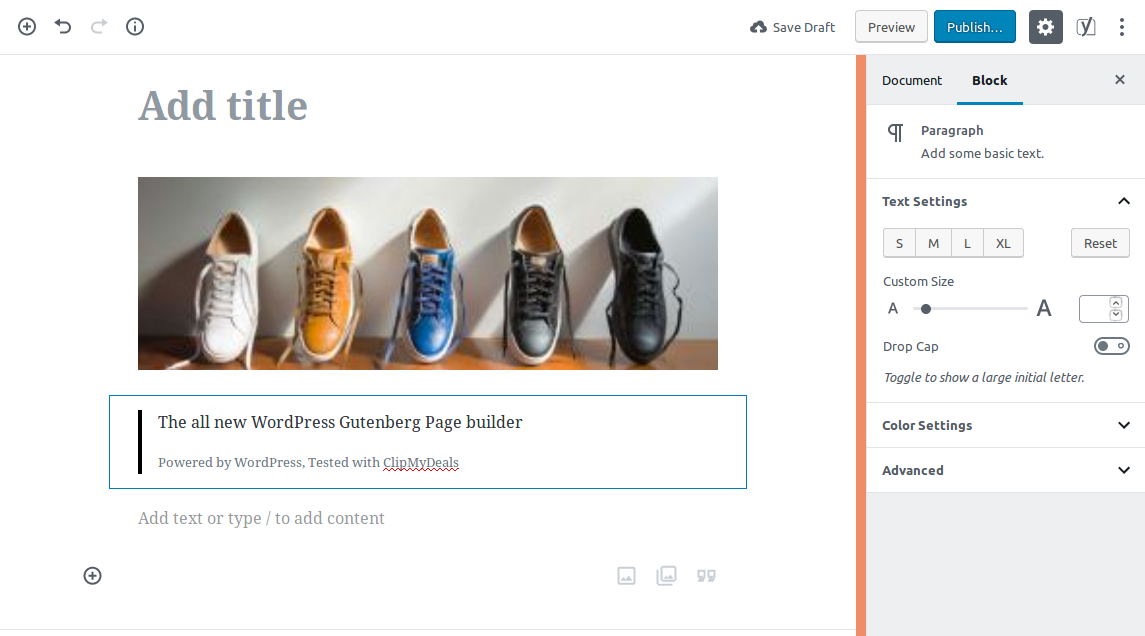Click the Custom Size slider handle
Screen dimensions: 1145x636
tap(926, 309)
